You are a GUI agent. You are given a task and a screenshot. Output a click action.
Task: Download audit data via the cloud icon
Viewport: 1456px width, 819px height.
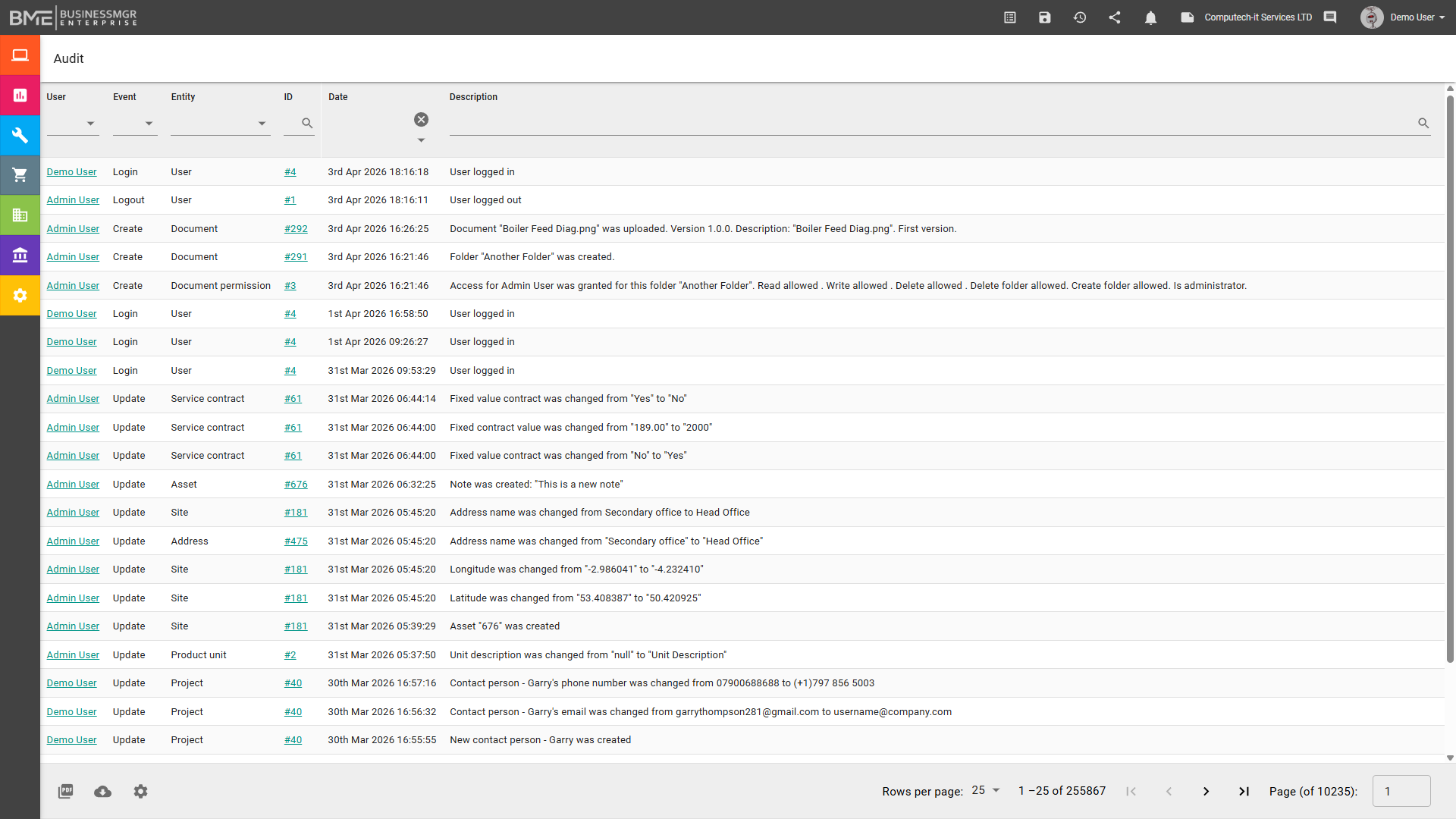pyautogui.click(x=102, y=791)
